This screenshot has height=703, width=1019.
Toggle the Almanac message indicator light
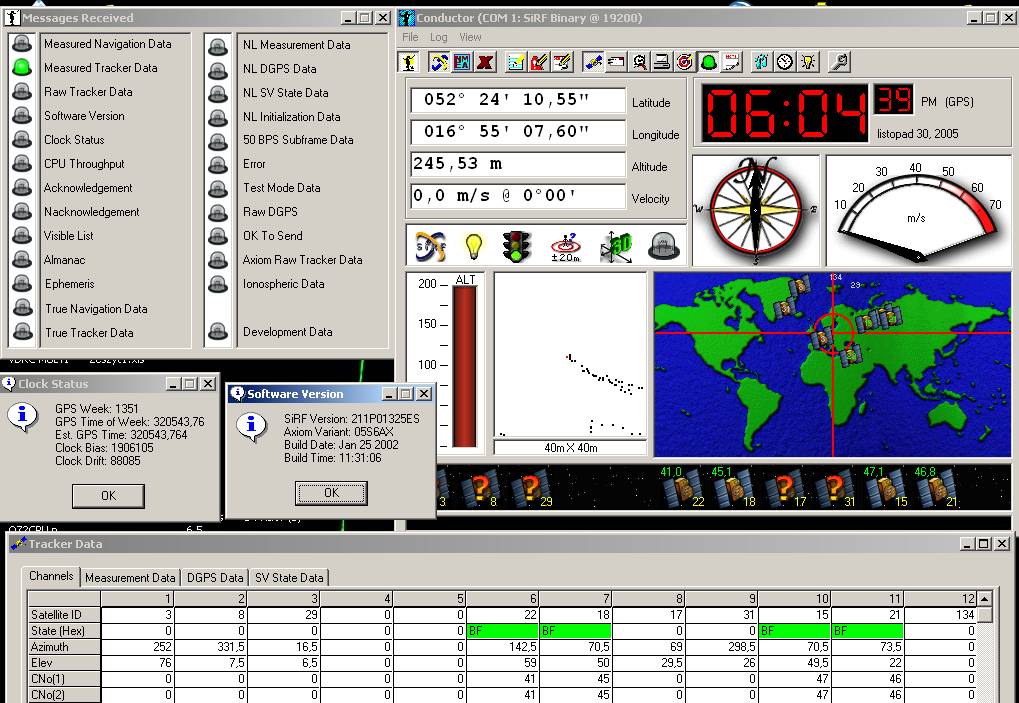[x=22, y=260]
